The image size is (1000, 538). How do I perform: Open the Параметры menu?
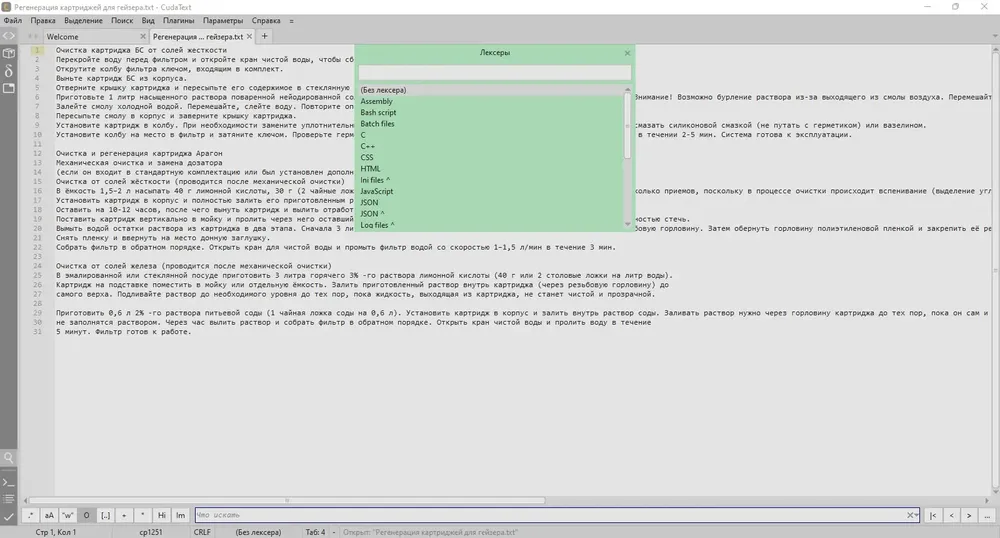point(223,20)
